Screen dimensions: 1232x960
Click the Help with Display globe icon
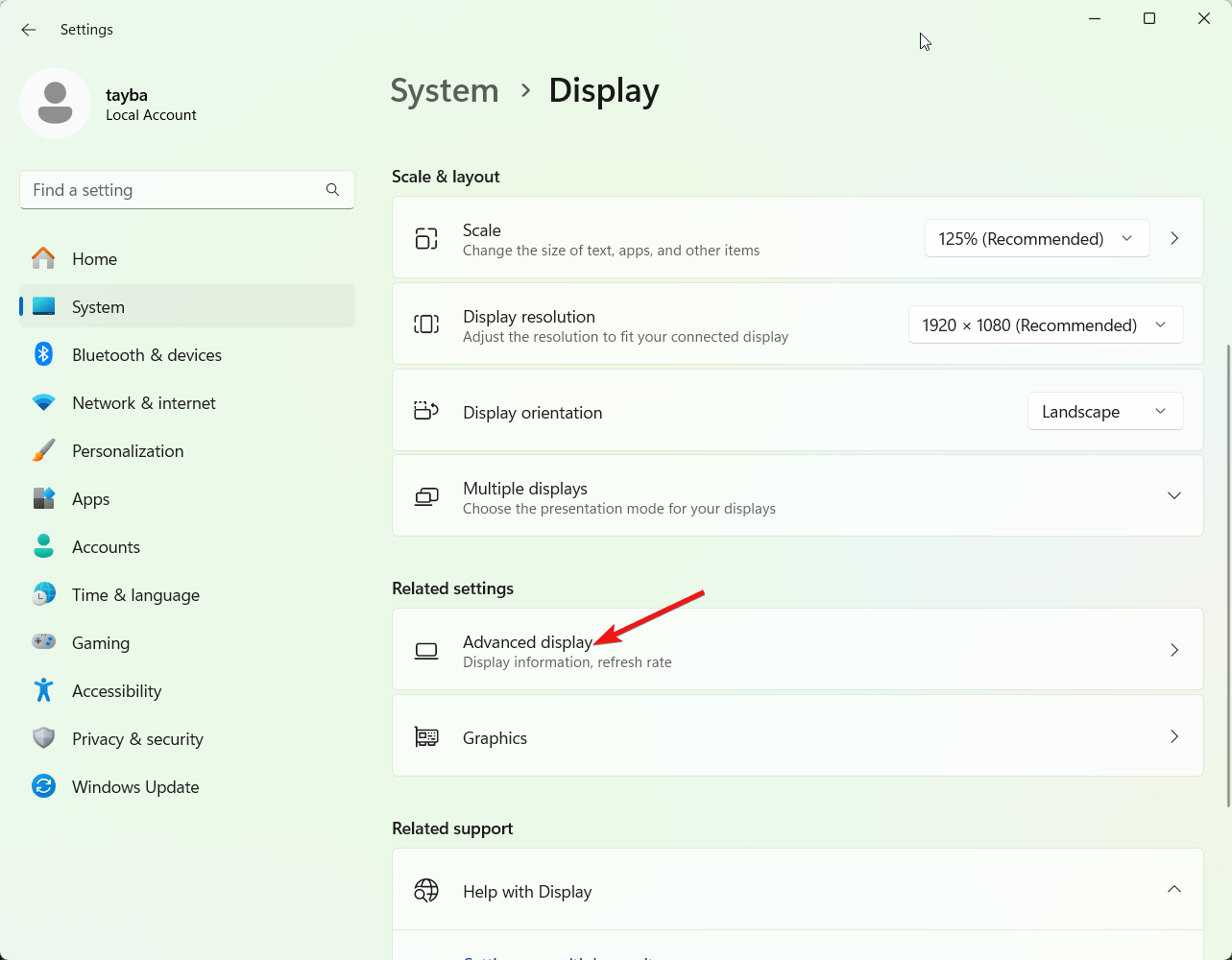point(426,891)
